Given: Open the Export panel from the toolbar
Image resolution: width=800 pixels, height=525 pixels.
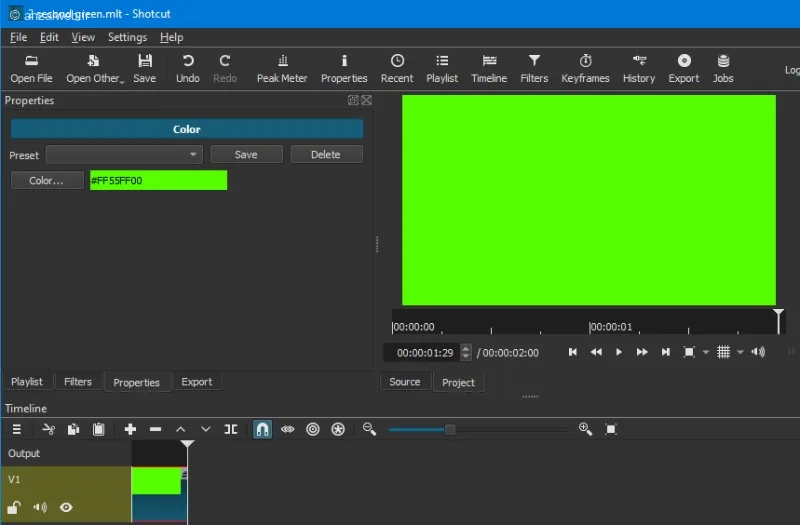Looking at the screenshot, I should coord(684,69).
